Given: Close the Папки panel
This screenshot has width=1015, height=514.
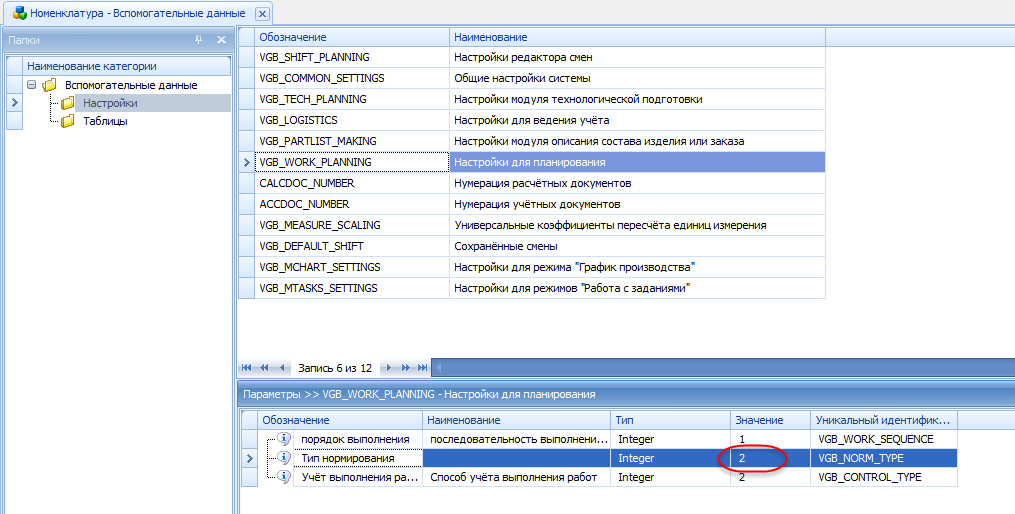Looking at the screenshot, I should click(x=221, y=40).
